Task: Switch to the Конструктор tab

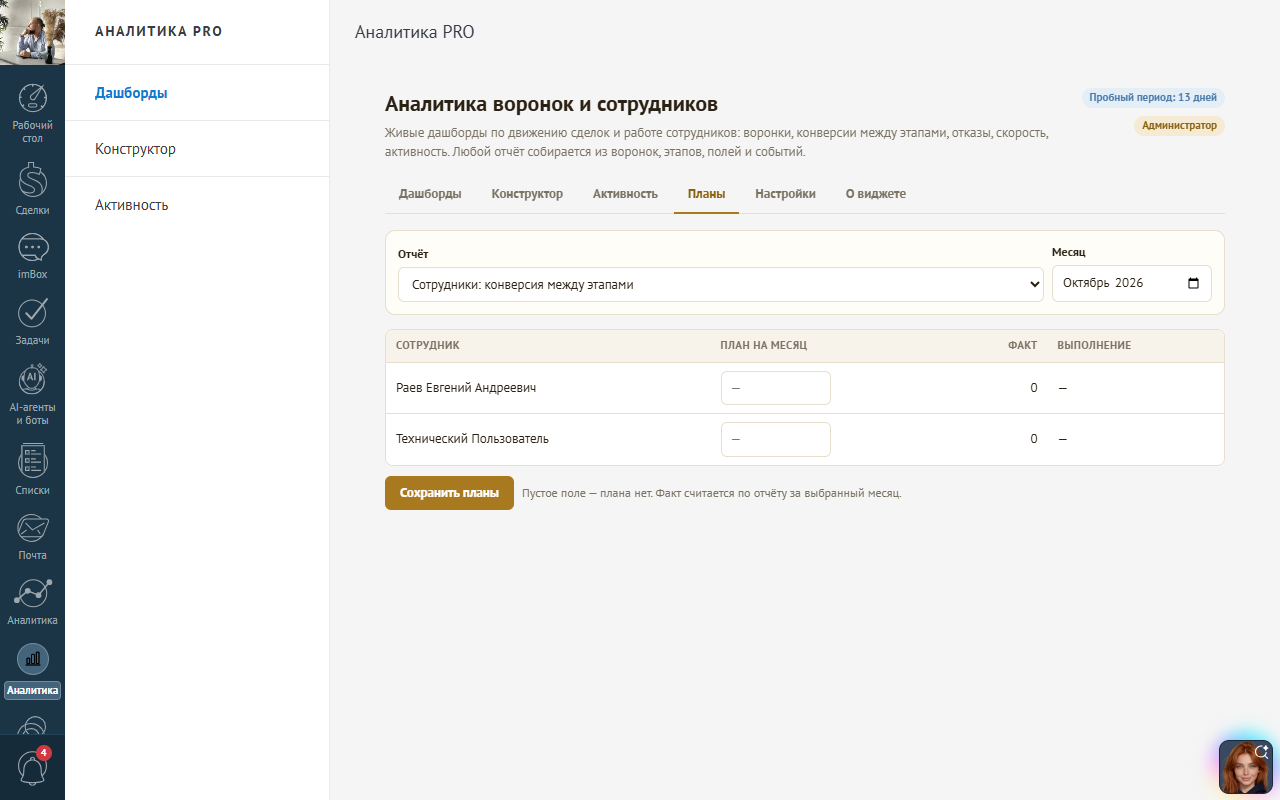Action: pos(527,194)
